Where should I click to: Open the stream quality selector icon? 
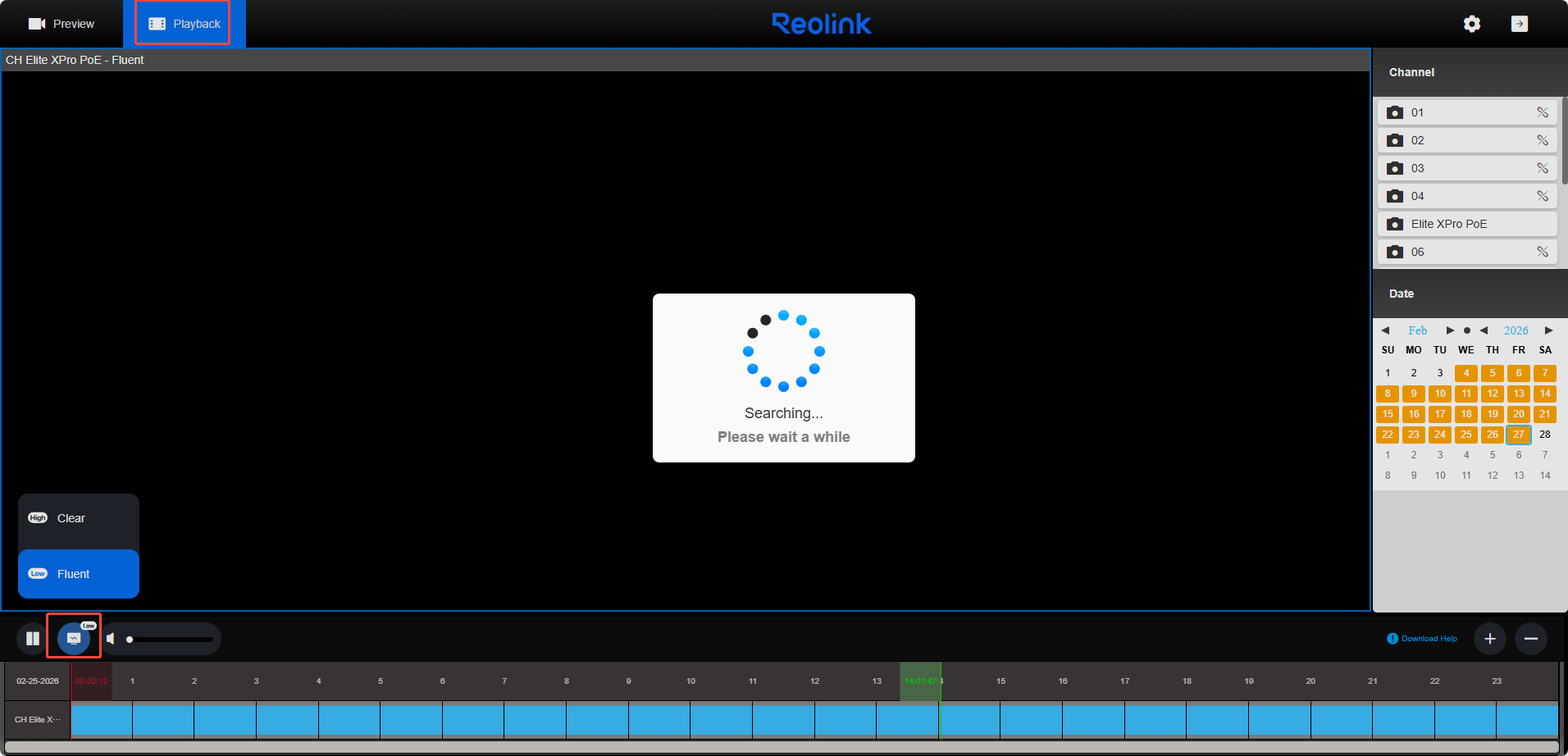coord(74,638)
